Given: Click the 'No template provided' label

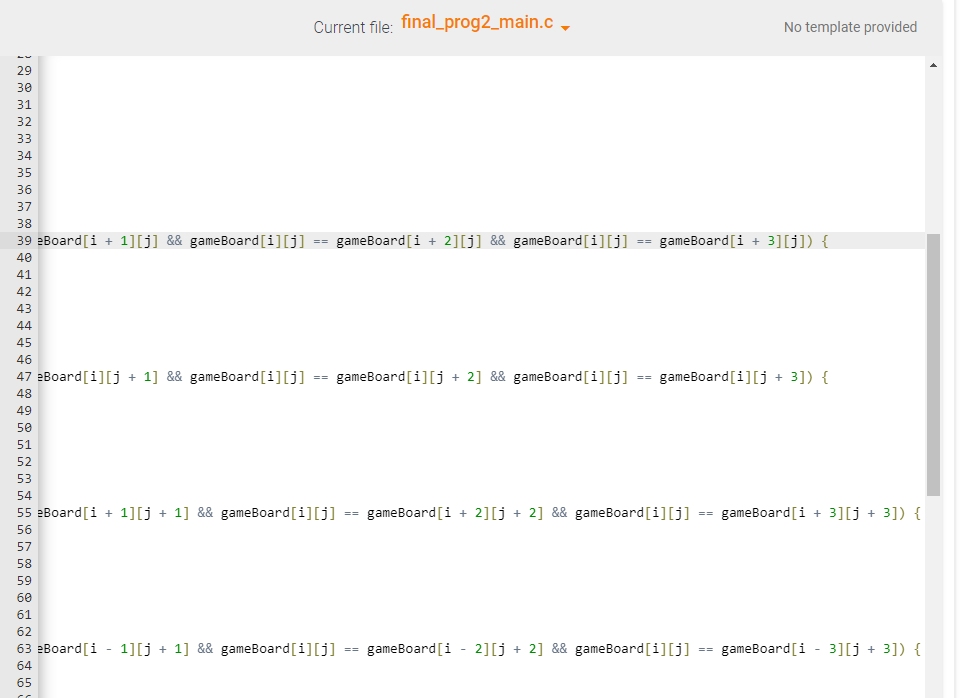Looking at the screenshot, I should click(x=850, y=27).
